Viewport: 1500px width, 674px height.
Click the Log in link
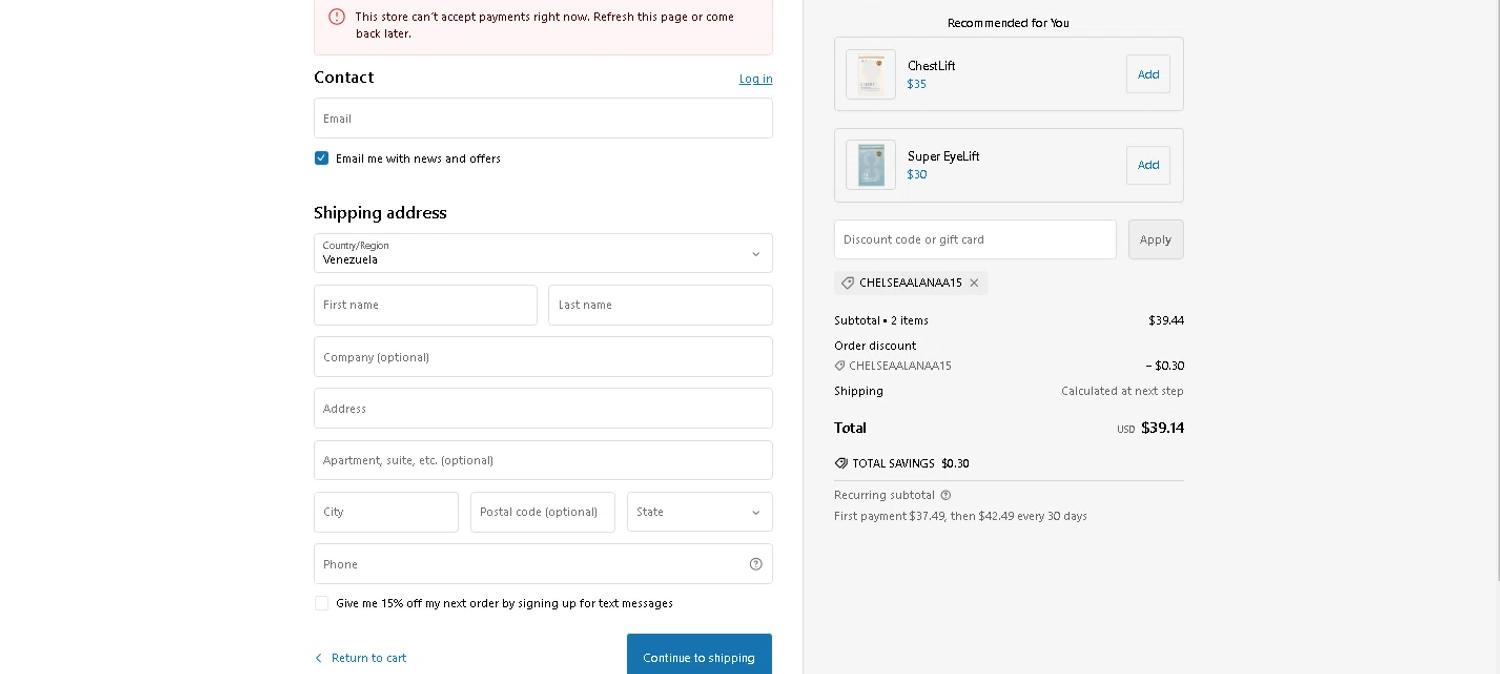(756, 79)
